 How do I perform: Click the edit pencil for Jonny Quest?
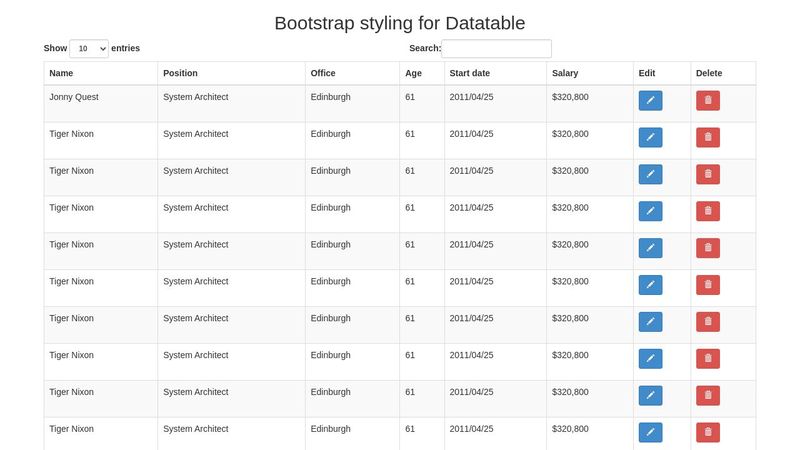[x=650, y=100]
